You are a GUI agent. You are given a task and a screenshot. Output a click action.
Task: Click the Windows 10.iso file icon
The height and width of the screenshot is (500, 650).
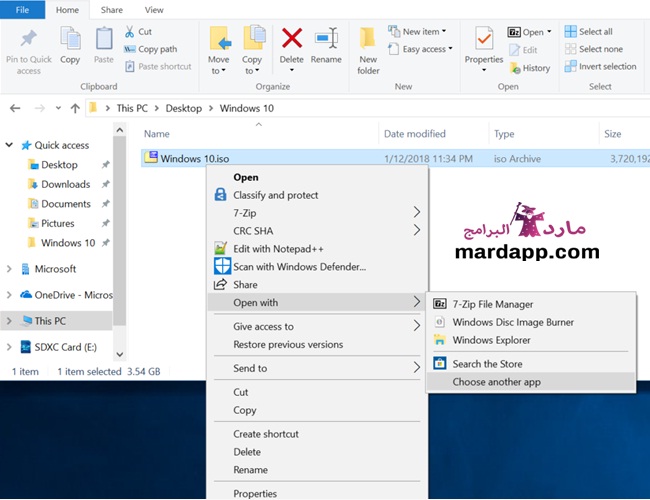151,158
